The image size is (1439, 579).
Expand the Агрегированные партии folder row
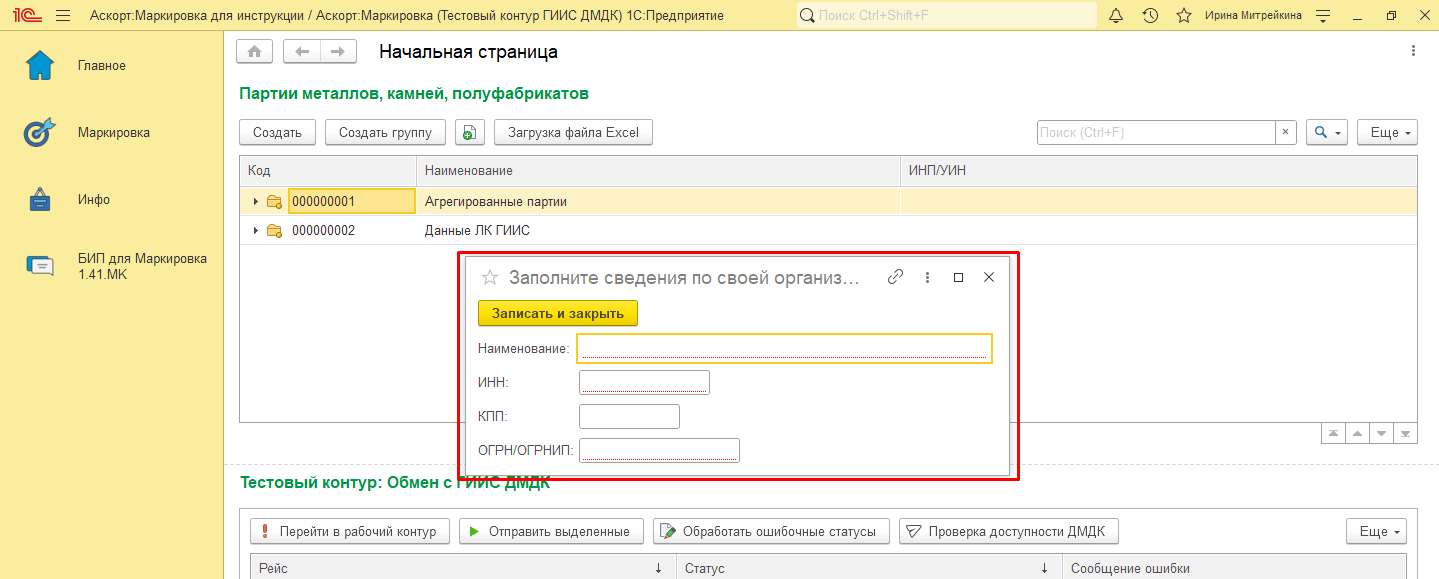[x=255, y=202]
